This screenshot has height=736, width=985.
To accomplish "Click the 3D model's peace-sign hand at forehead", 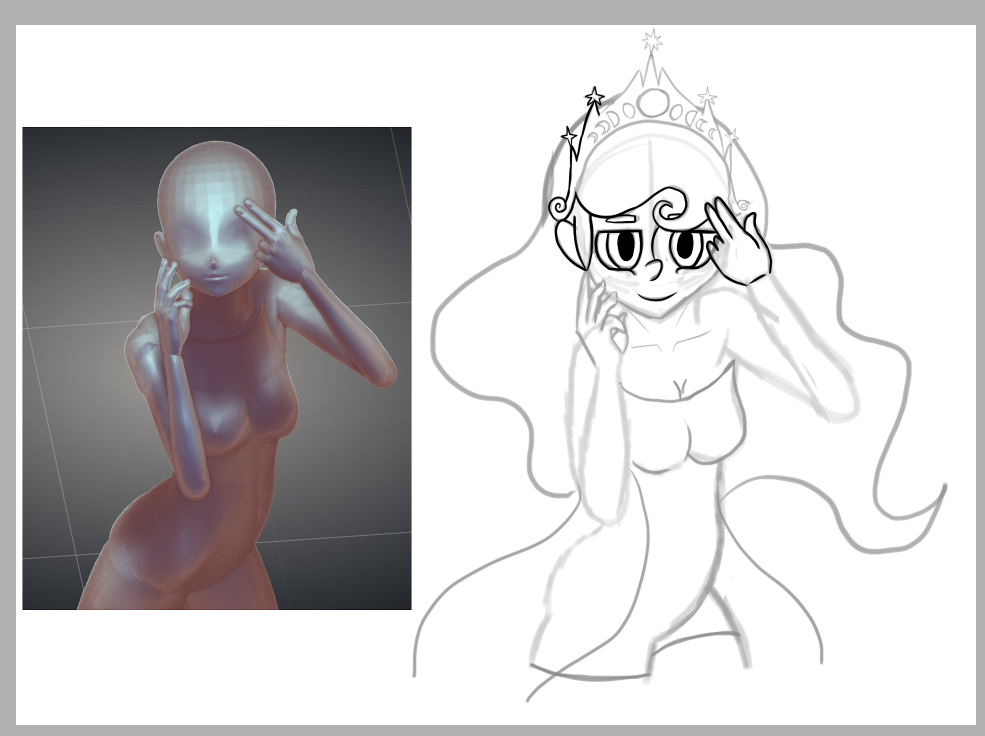I will coord(275,240).
